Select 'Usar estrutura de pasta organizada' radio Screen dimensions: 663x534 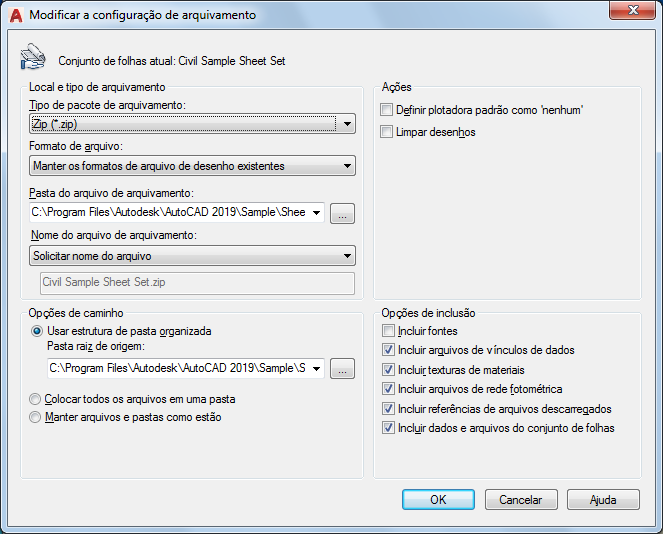pos(37,331)
